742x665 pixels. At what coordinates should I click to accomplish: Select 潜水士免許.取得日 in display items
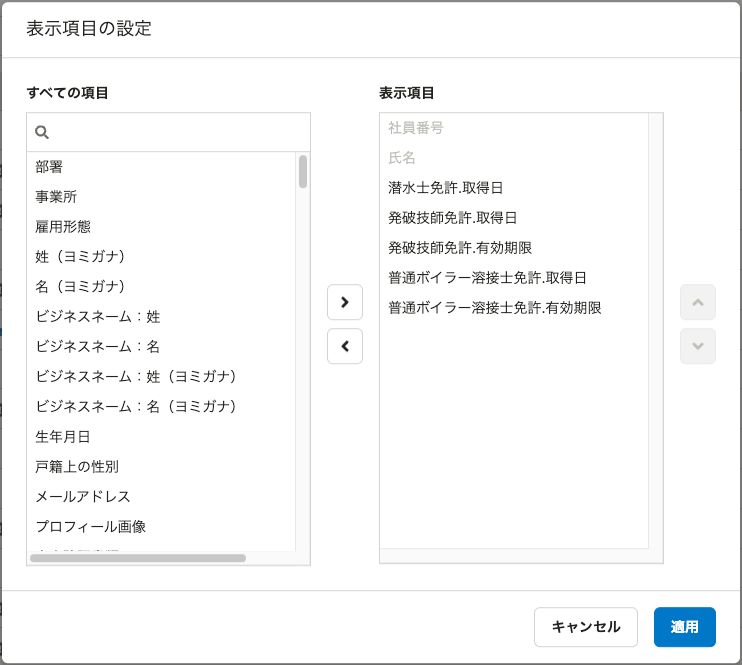445,188
